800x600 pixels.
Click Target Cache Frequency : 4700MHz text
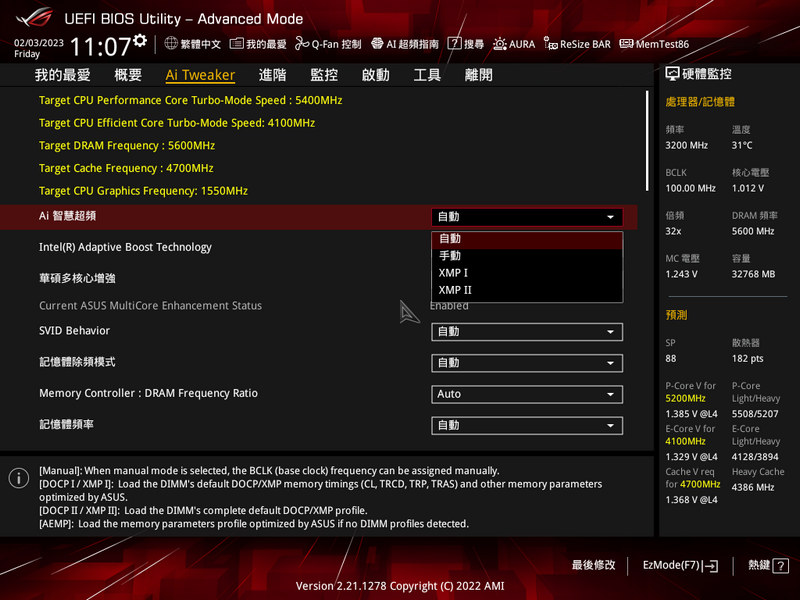pos(126,168)
